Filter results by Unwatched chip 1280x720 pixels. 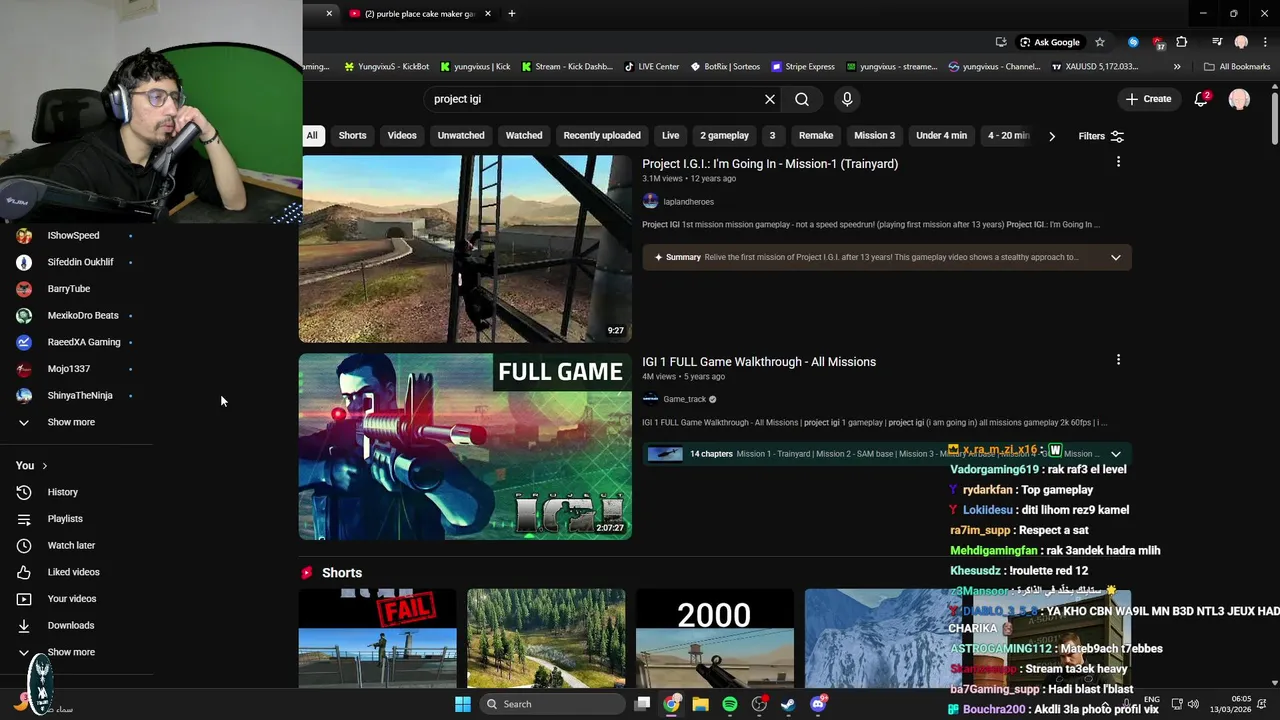[461, 136]
